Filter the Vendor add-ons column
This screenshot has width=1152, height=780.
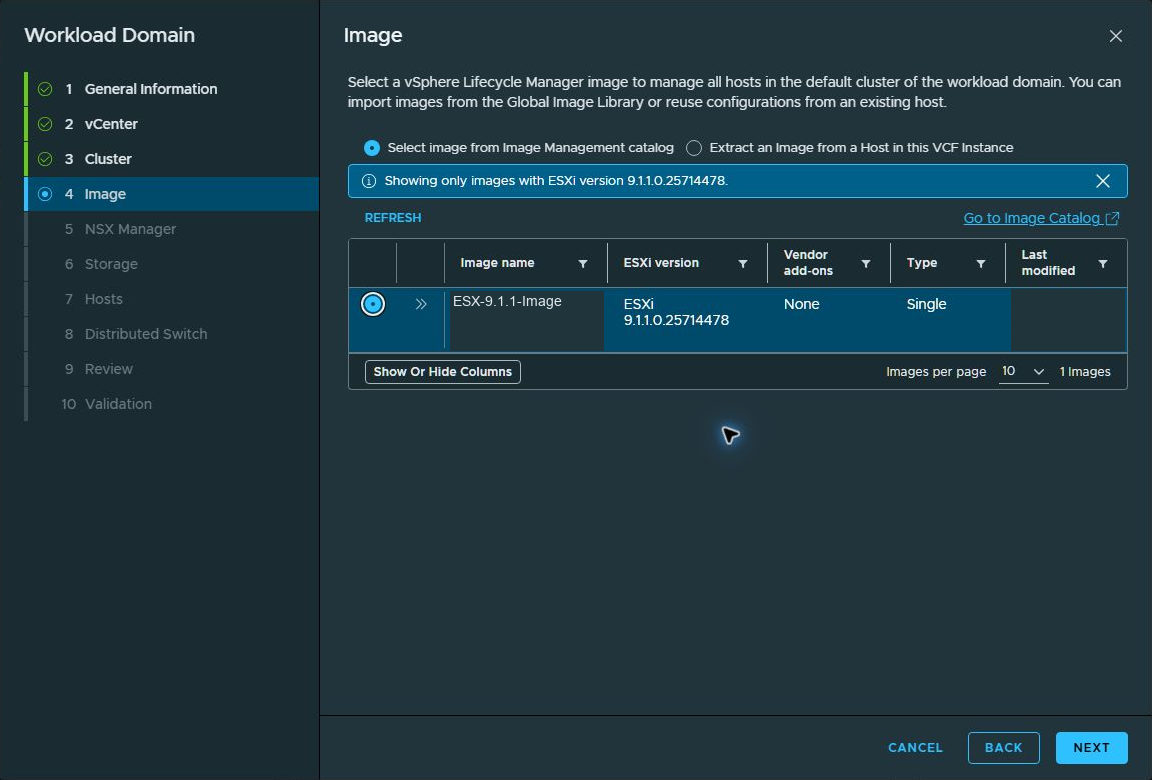click(865, 264)
